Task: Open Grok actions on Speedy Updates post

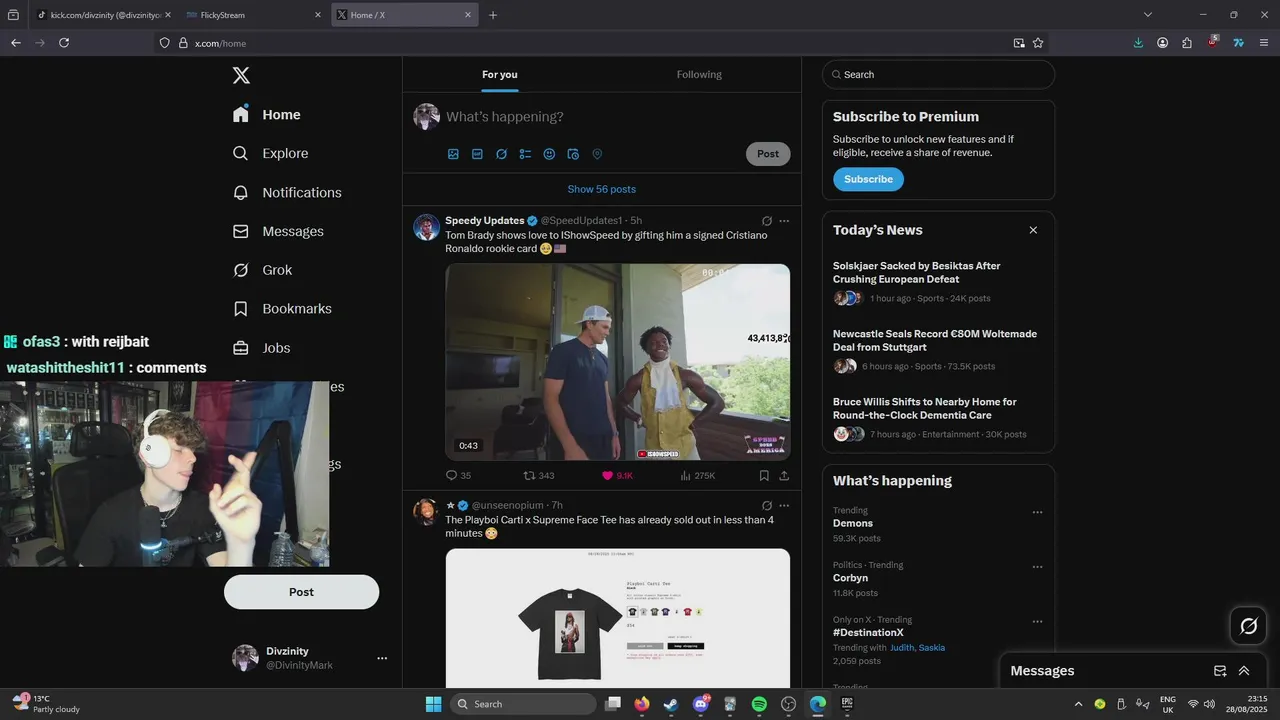Action: [x=767, y=221]
